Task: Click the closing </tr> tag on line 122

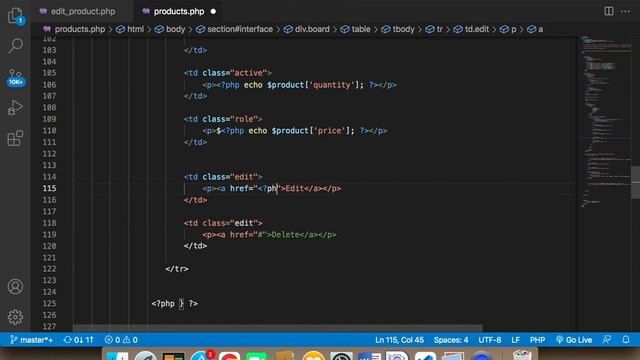Action: click(177, 269)
